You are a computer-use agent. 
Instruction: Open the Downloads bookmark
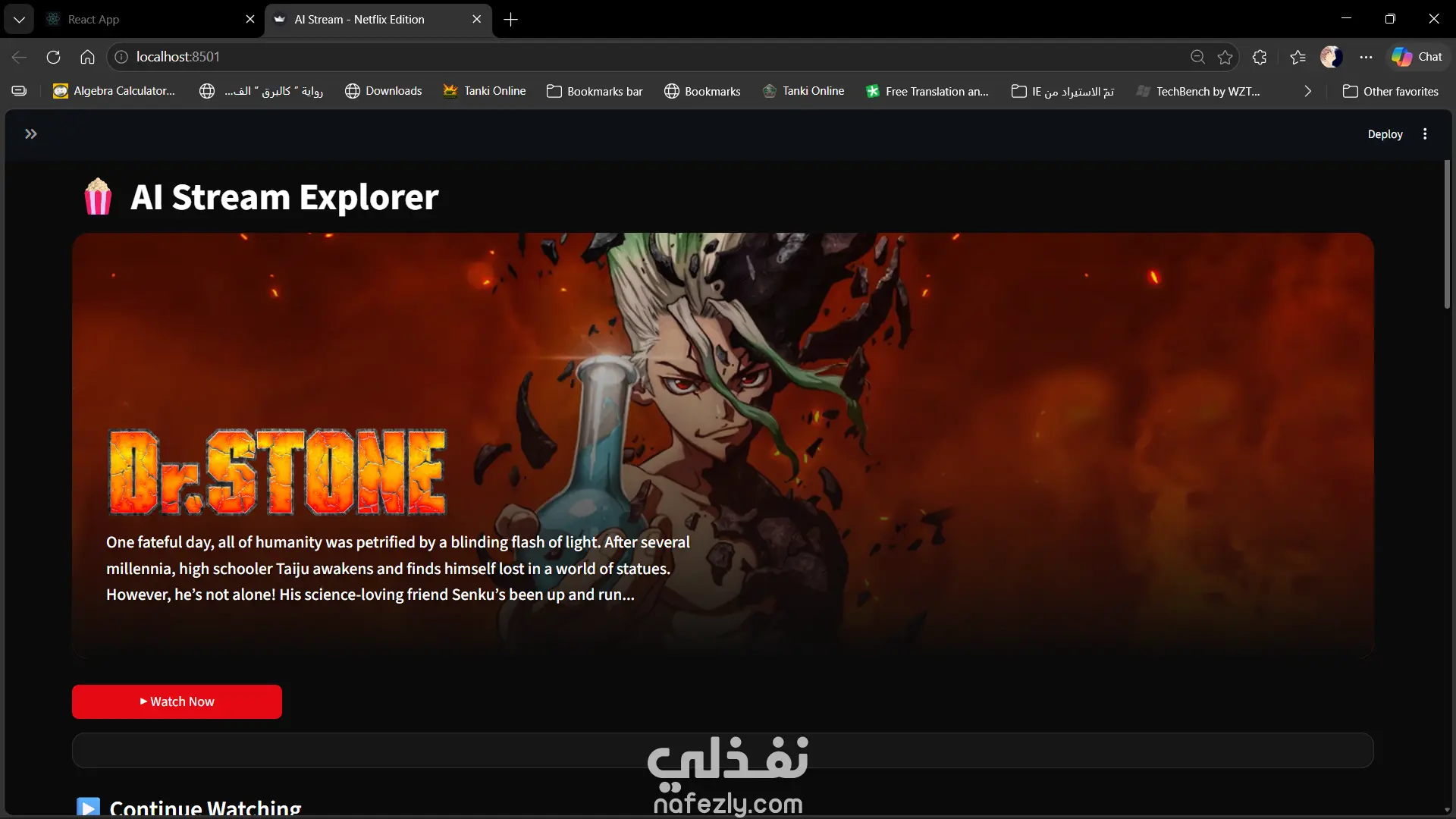[x=383, y=91]
